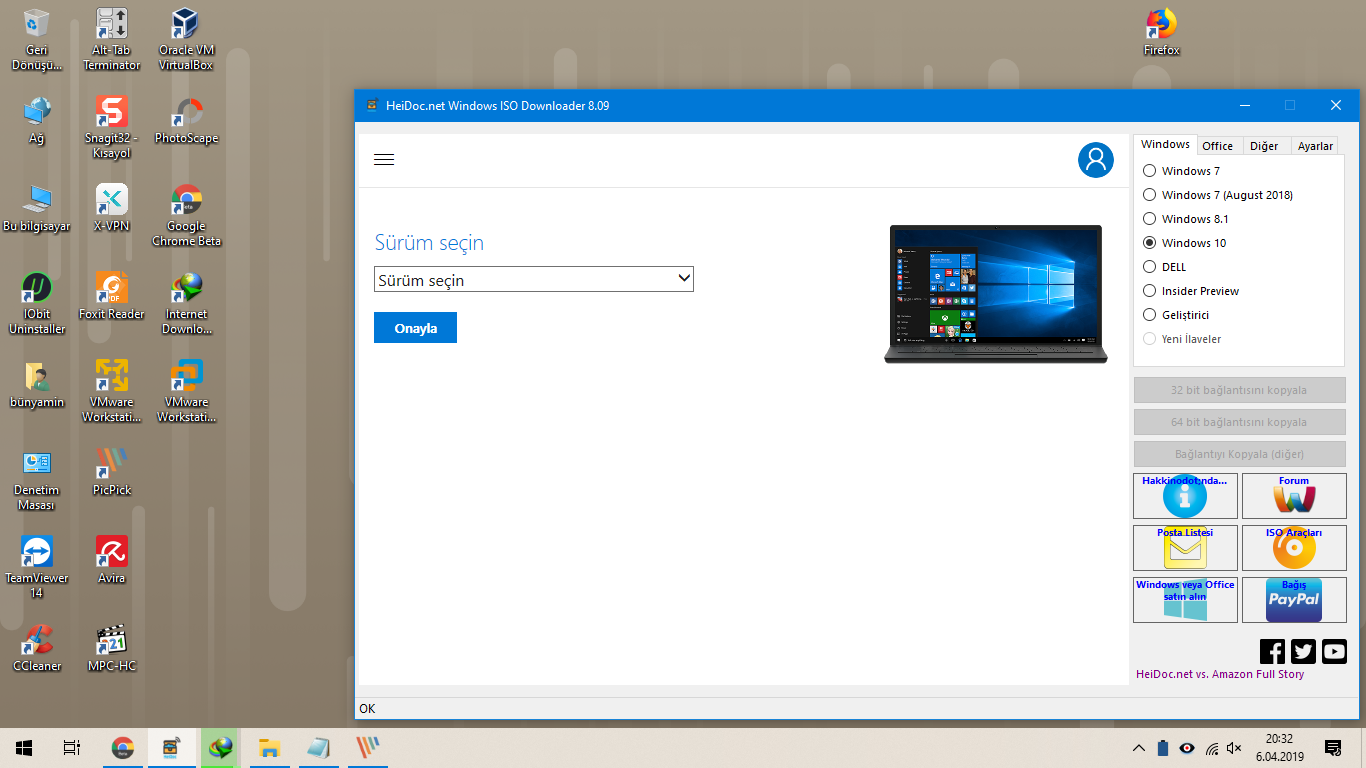Open the PhotoScape desktop icon
The height and width of the screenshot is (768, 1366).
coord(186,120)
